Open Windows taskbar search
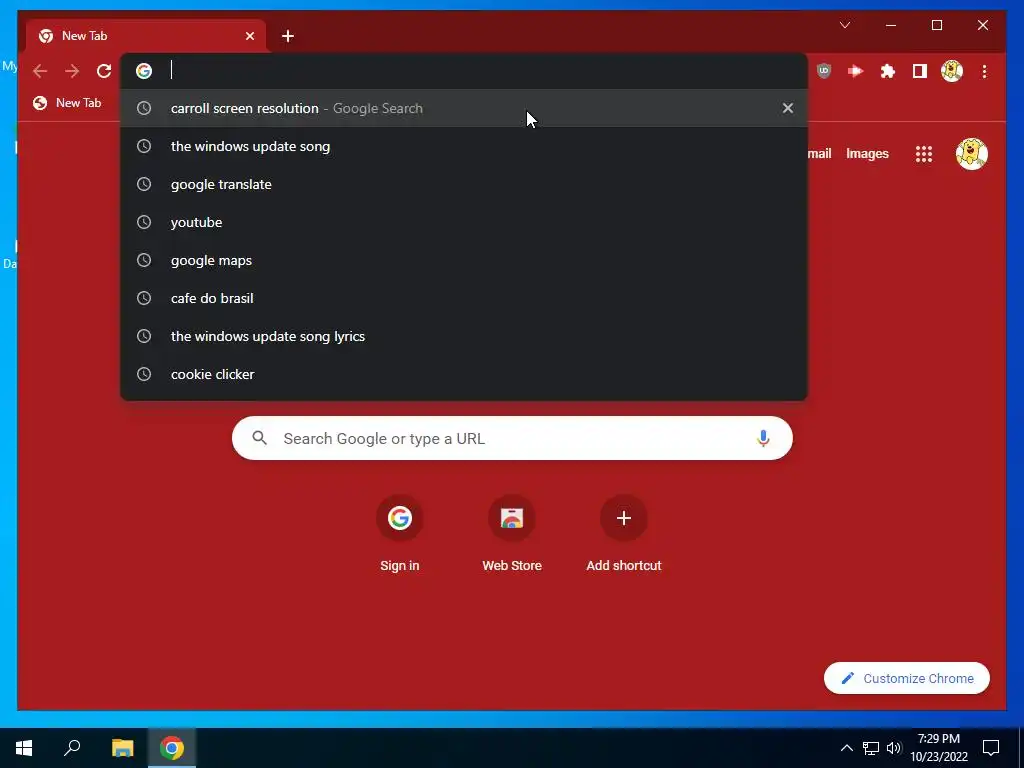The height and width of the screenshot is (768, 1024). pos(72,748)
